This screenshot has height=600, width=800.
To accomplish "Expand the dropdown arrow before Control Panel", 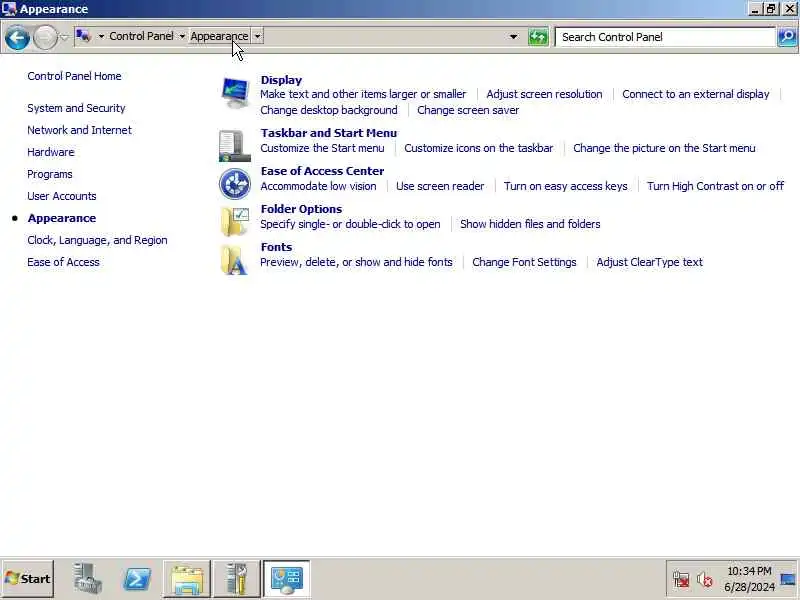I will [101, 36].
